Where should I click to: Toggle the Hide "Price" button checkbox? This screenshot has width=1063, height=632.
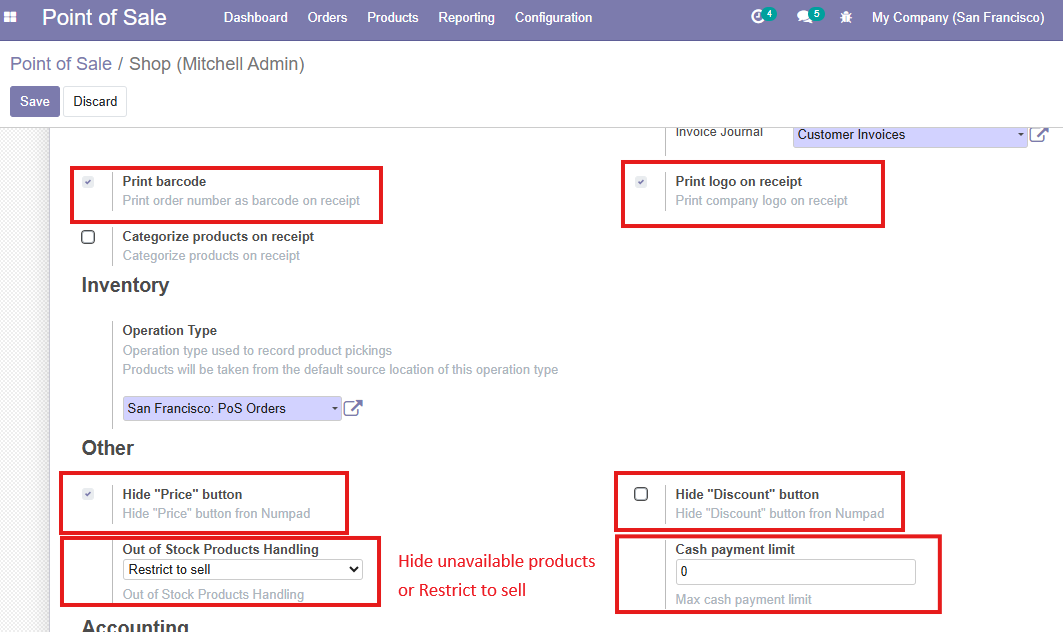88,494
